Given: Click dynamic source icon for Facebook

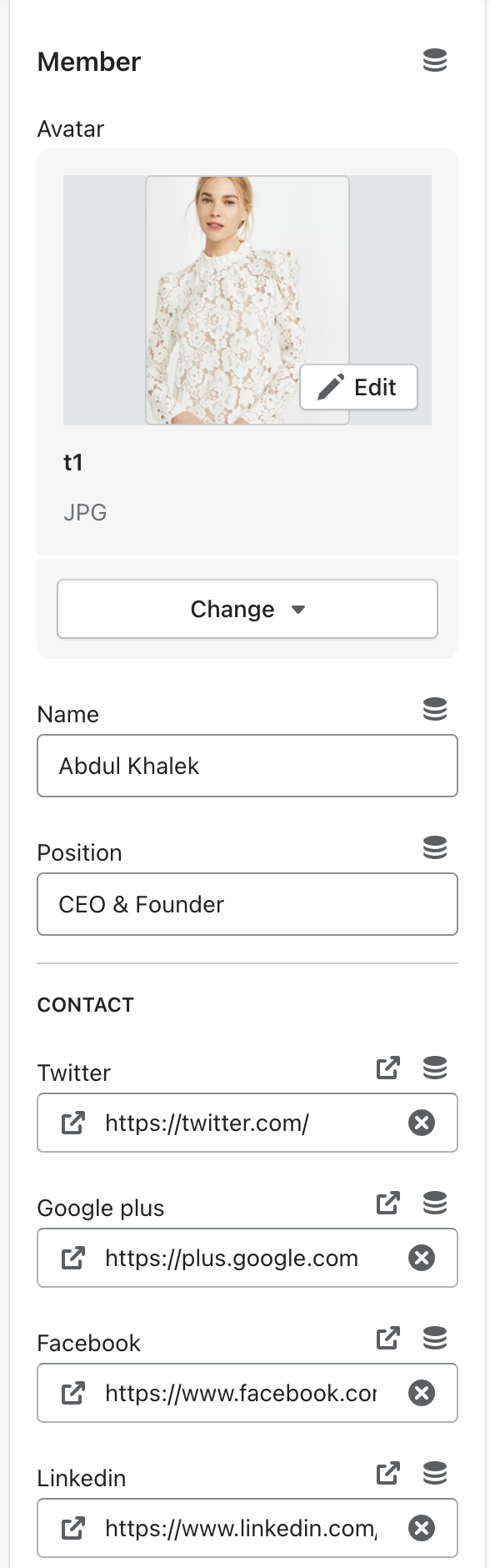Looking at the screenshot, I should (435, 1339).
